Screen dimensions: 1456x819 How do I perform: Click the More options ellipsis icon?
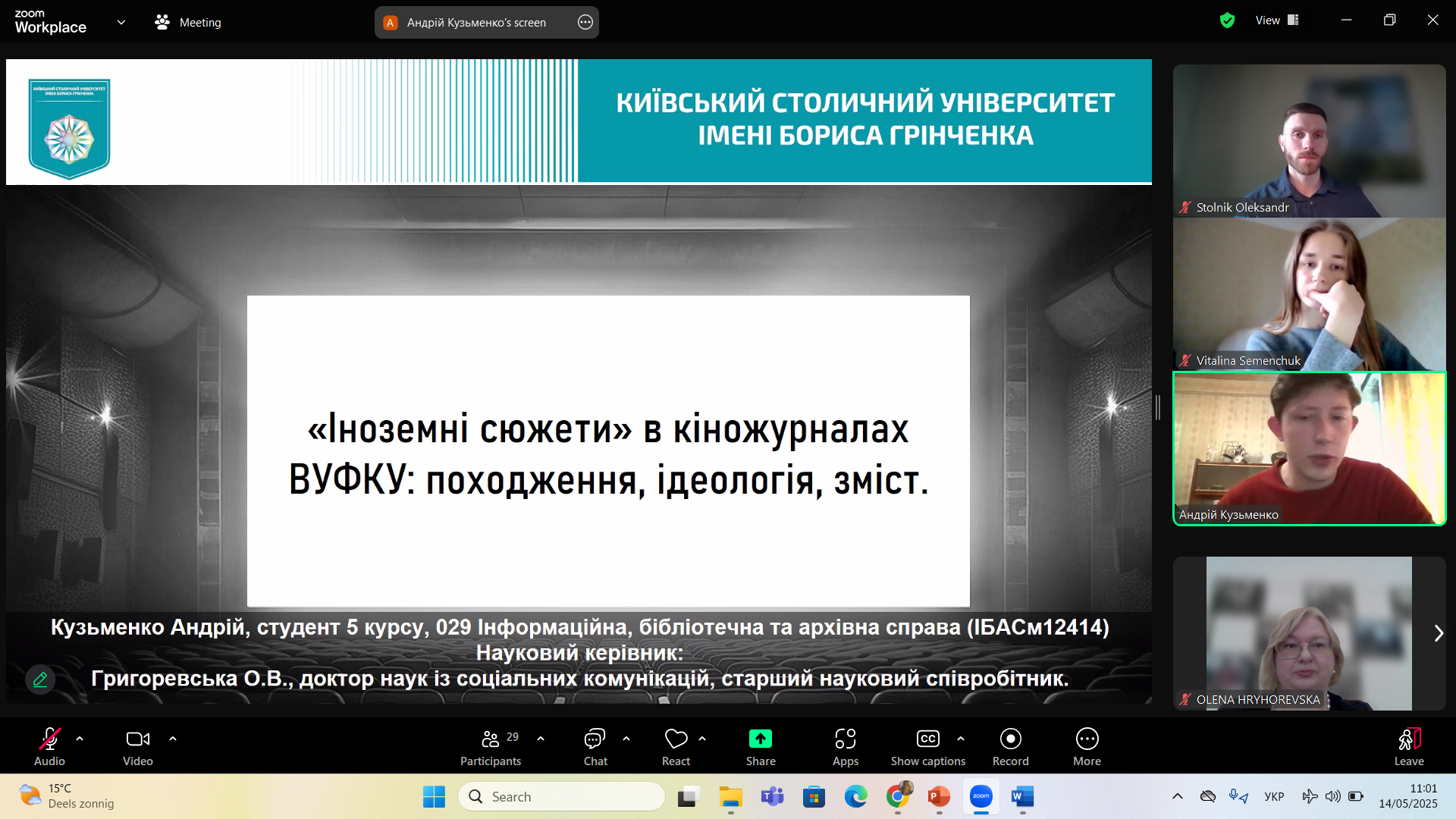1087,739
